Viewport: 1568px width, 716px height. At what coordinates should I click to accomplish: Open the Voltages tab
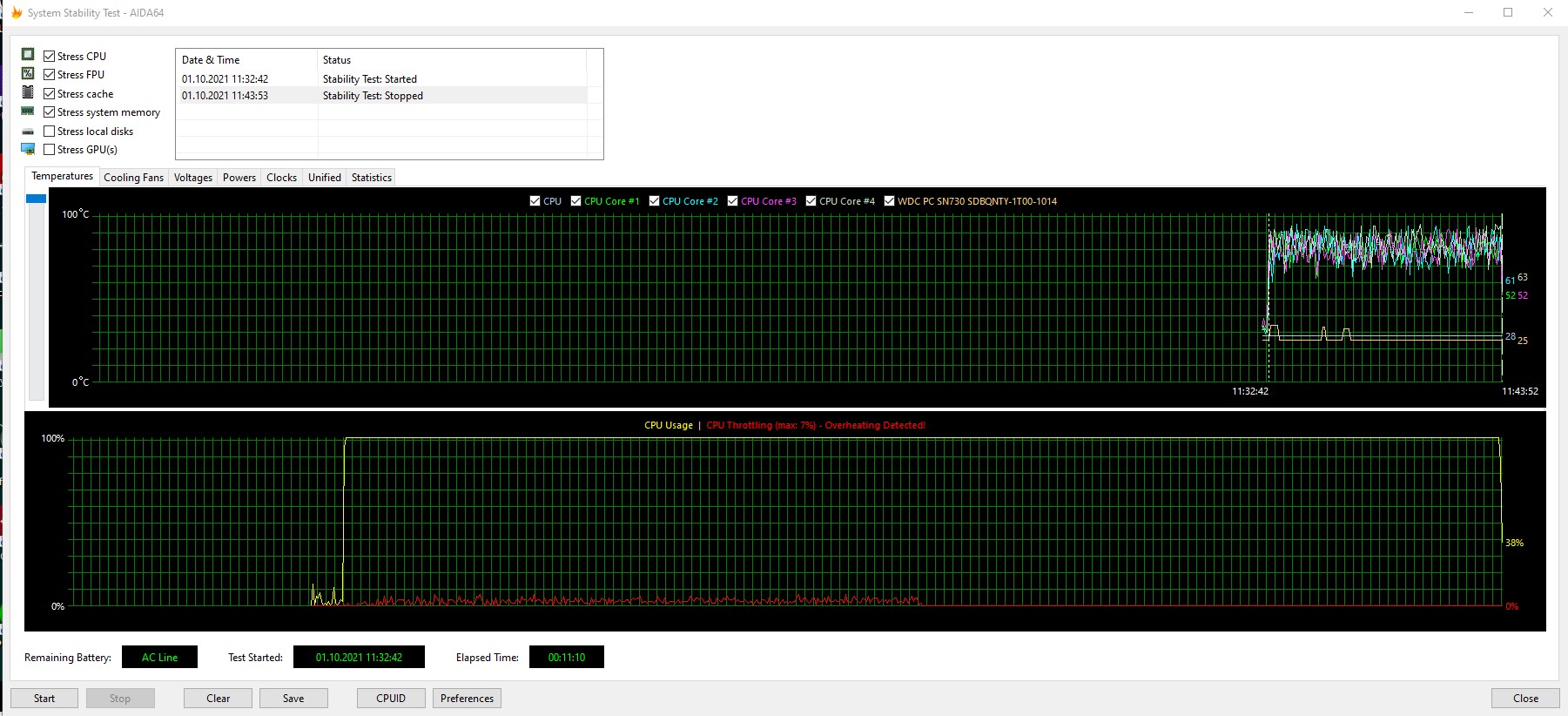click(192, 178)
